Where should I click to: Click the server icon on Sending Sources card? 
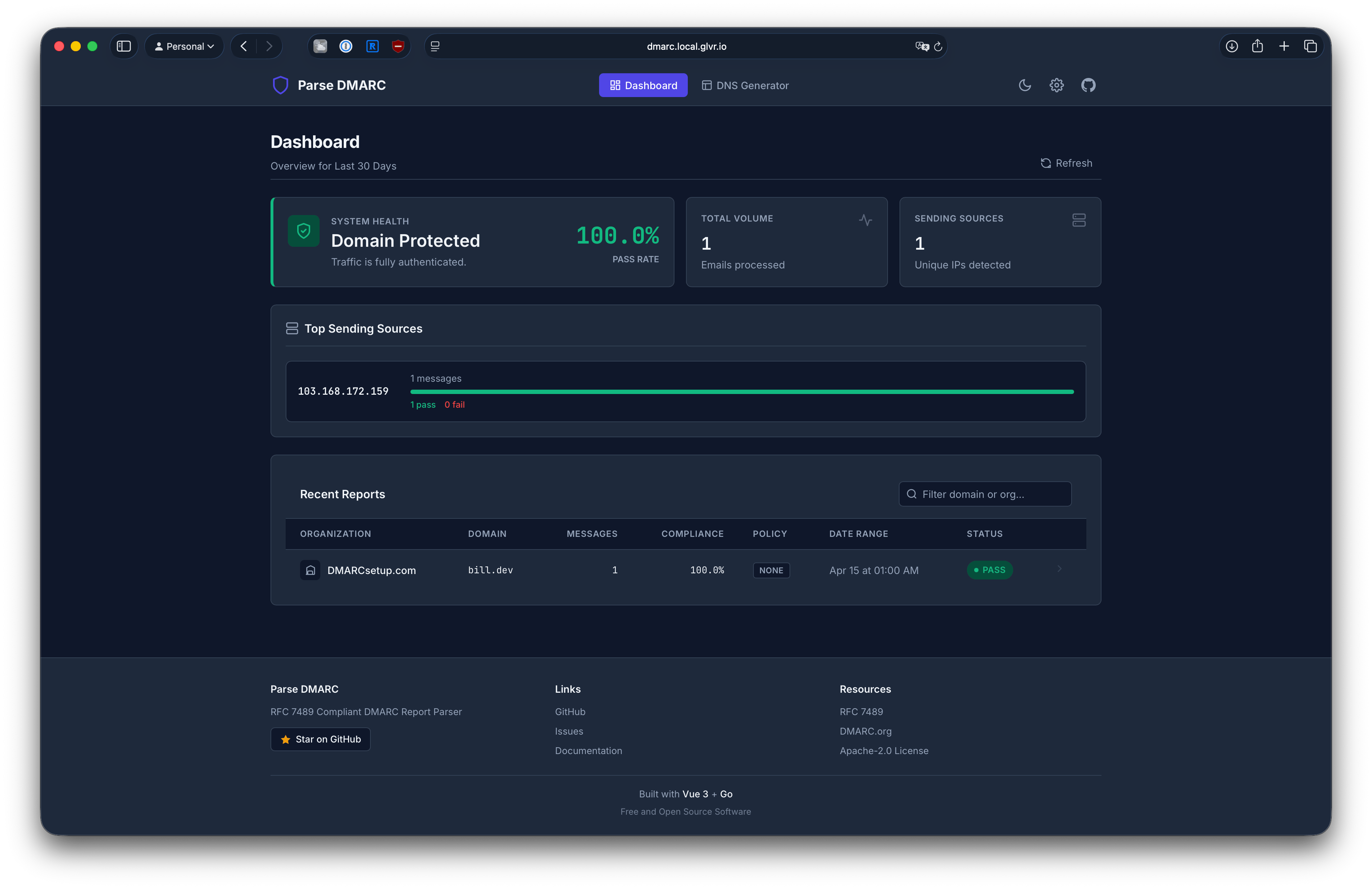click(1079, 220)
